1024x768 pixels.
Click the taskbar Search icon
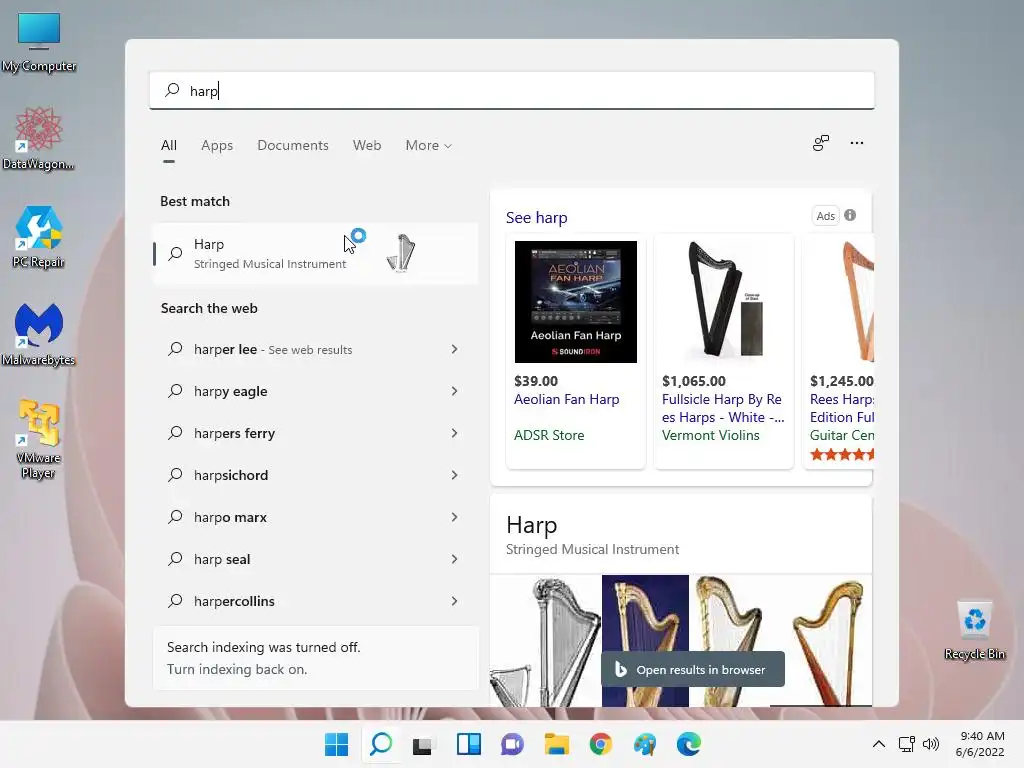click(x=381, y=744)
